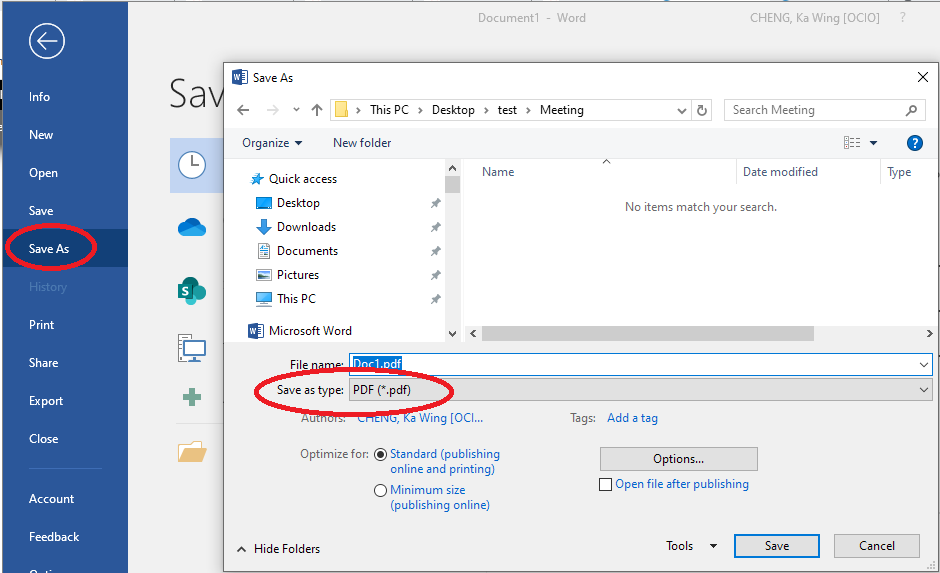
Task: Select Export in the backstage menu
Action: point(46,401)
